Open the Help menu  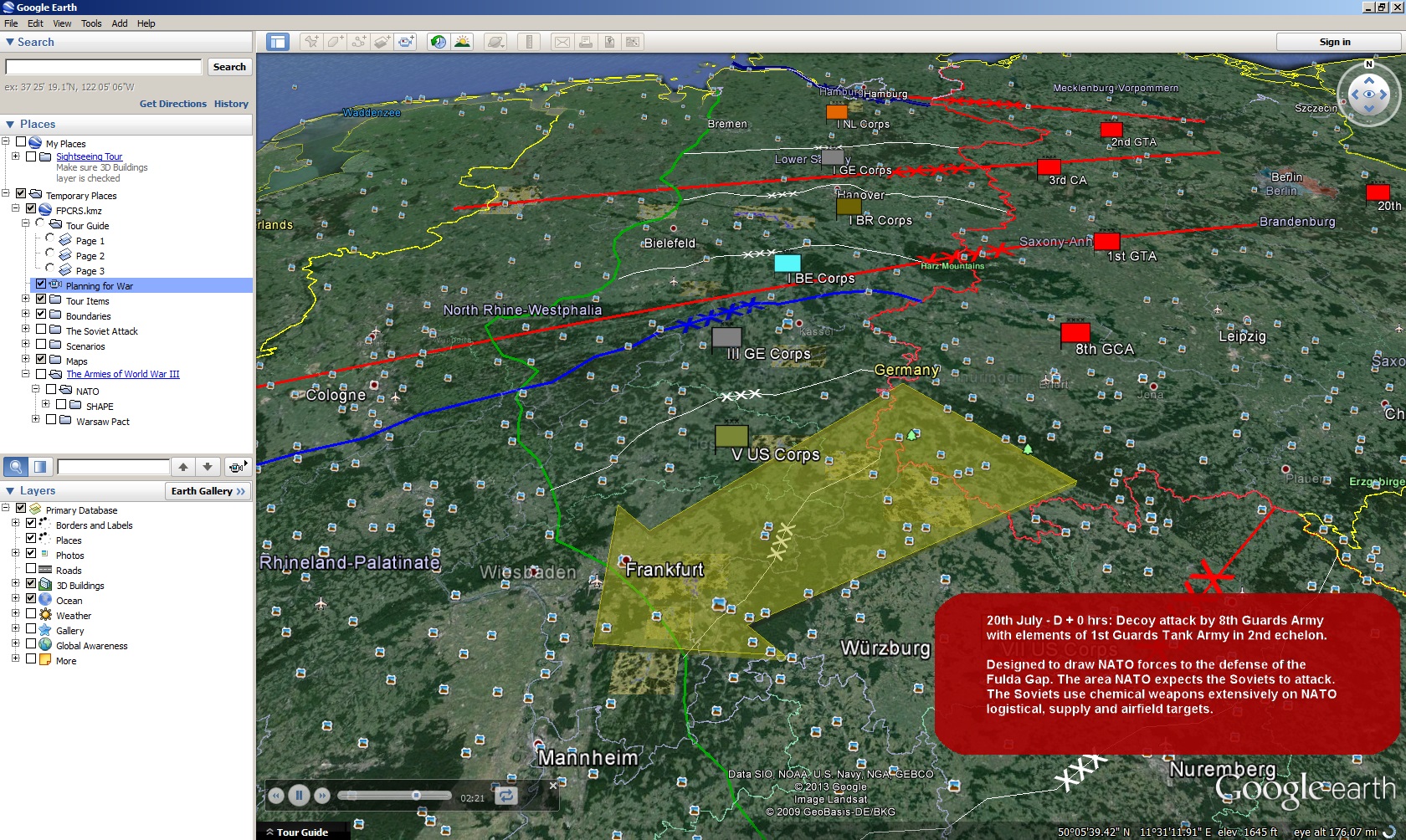(146, 23)
